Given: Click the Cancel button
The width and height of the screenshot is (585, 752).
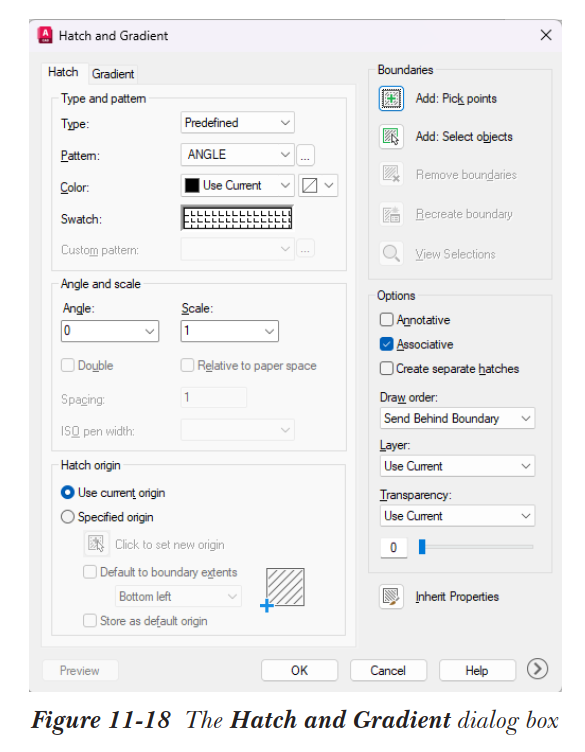Looking at the screenshot, I should [x=388, y=670].
